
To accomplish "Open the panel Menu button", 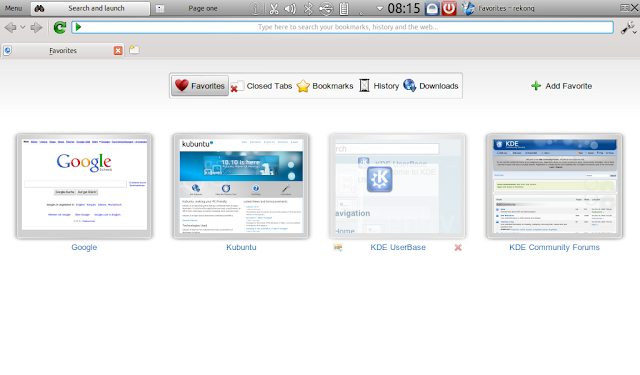I will (x=13, y=8).
